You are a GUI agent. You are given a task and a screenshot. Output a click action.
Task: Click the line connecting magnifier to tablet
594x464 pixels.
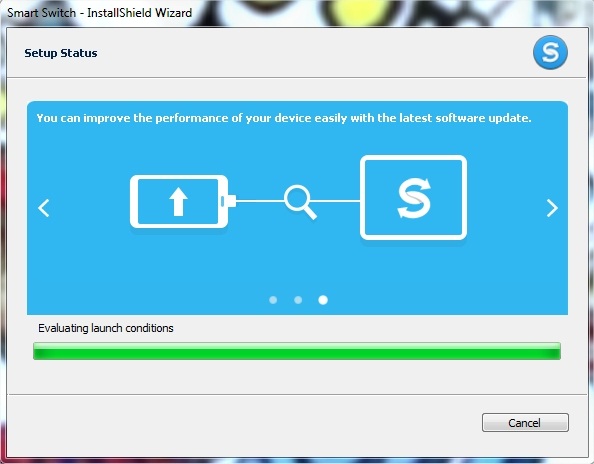(335, 201)
